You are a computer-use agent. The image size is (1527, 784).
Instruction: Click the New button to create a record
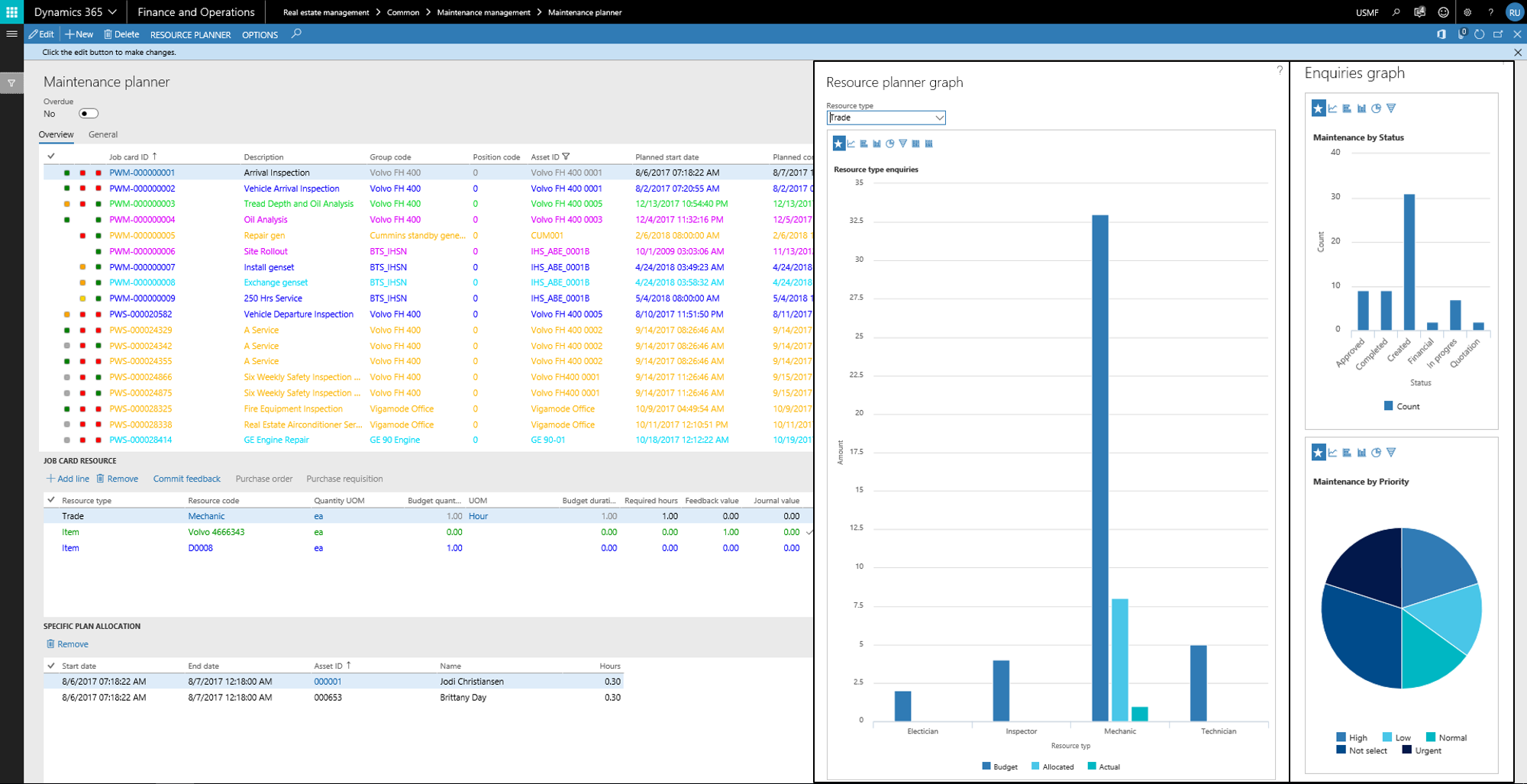click(79, 34)
